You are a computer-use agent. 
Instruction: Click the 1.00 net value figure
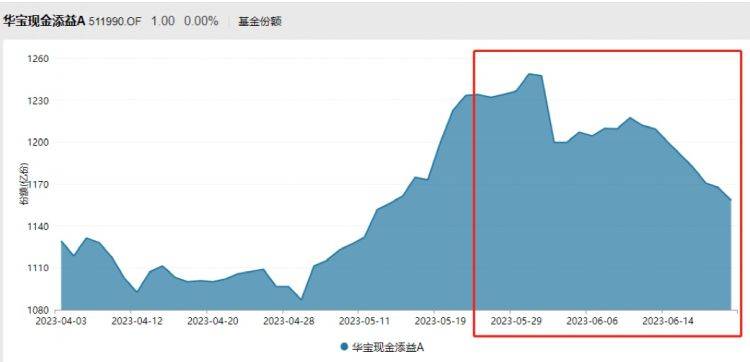pyautogui.click(x=163, y=22)
